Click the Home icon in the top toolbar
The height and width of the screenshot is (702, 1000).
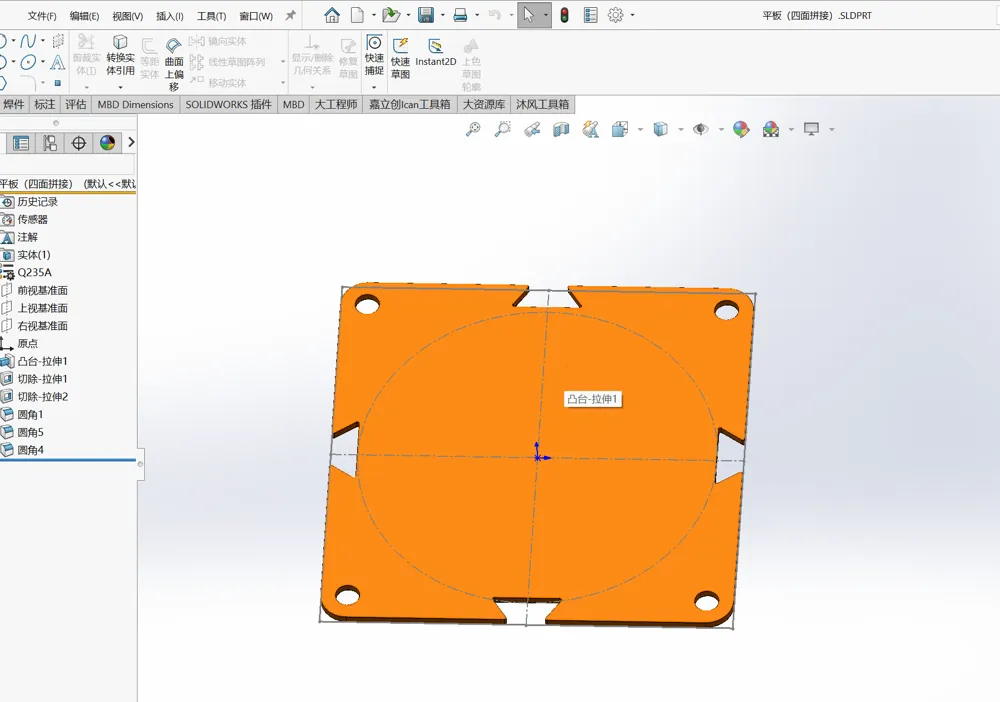(x=332, y=15)
